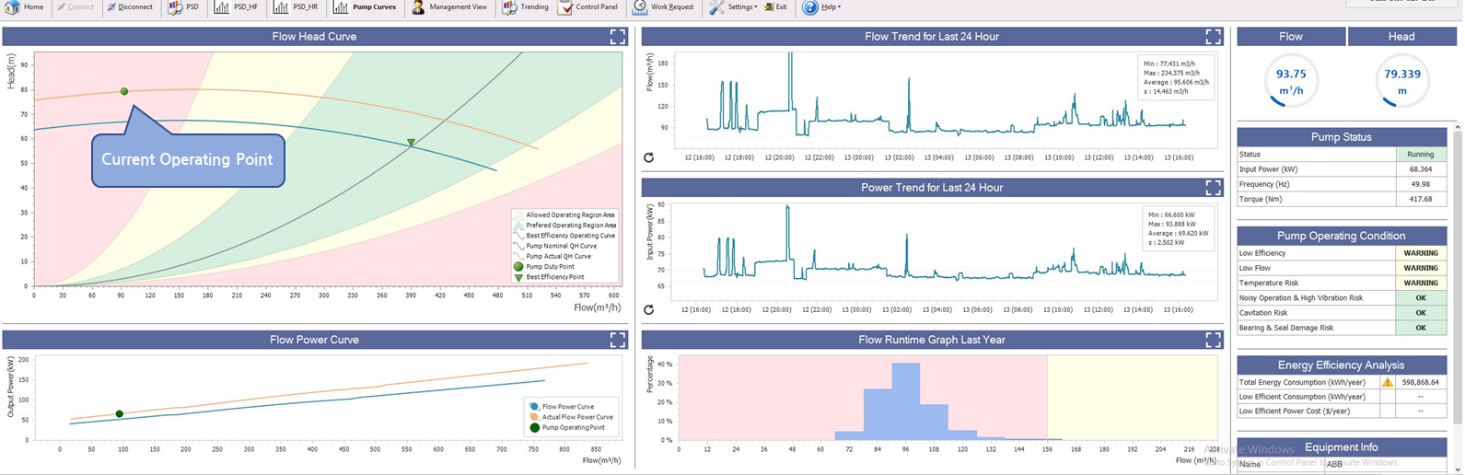
Task: Maximize the Flow Power Curve panel
Action: pyautogui.click(x=618, y=340)
